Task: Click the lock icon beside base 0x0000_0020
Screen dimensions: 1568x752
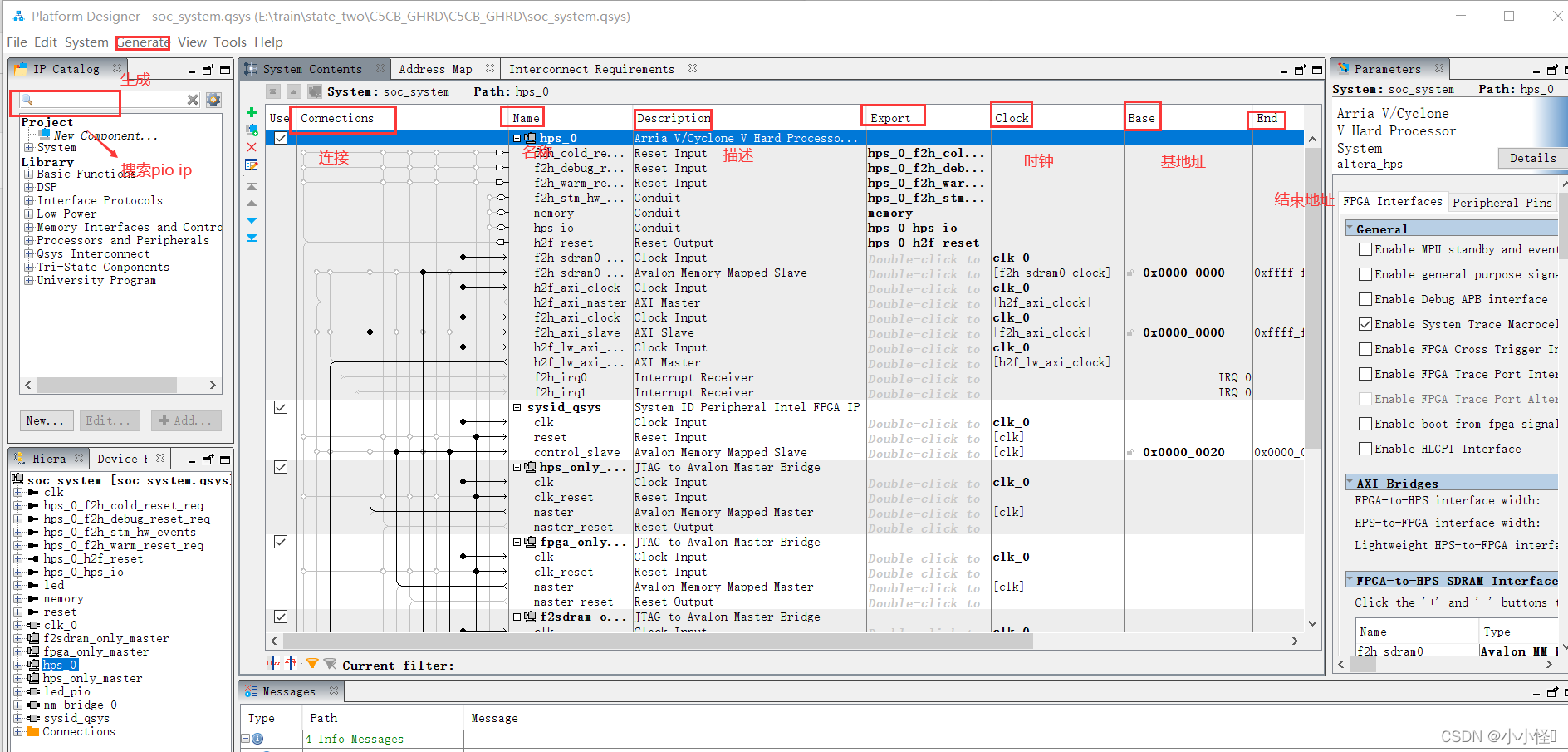Action: (1130, 453)
